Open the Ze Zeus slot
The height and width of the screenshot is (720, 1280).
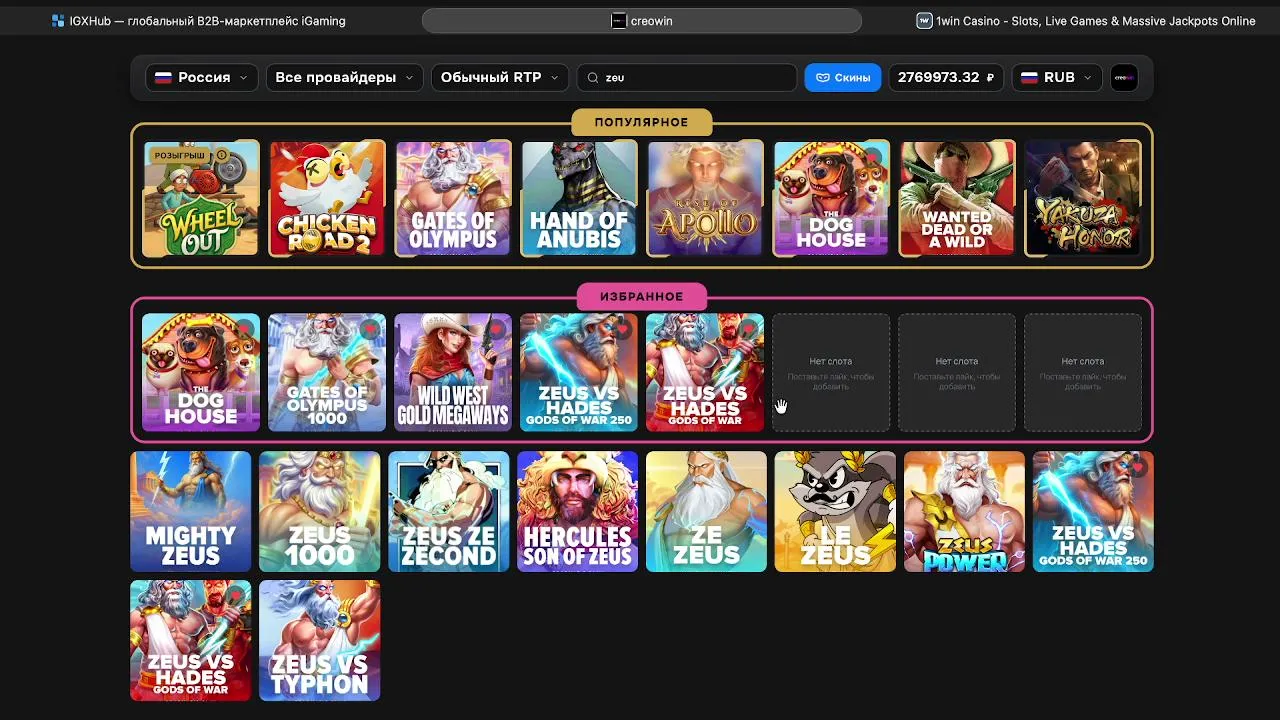pos(707,512)
